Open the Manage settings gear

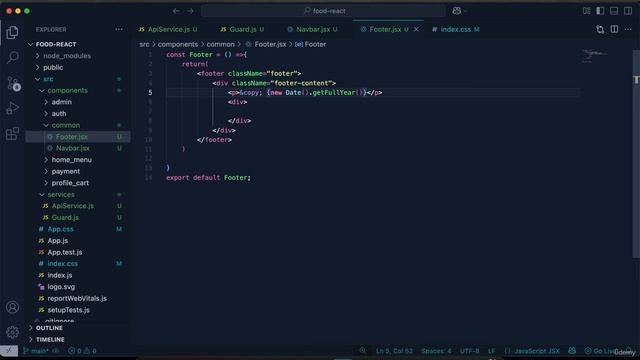click(x=12, y=332)
